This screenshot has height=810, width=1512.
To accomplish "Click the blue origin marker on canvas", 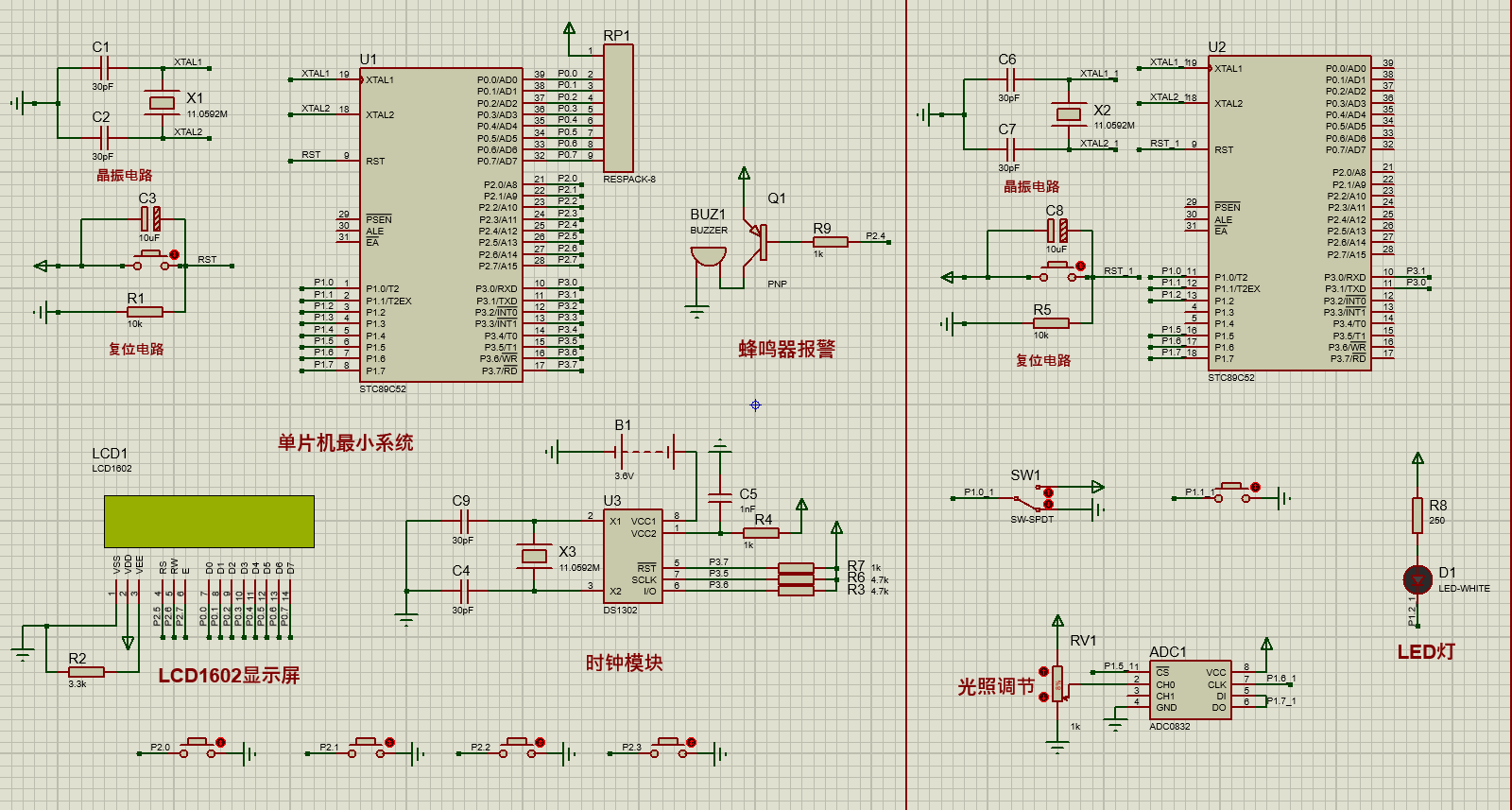I will pyautogui.click(x=755, y=405).
